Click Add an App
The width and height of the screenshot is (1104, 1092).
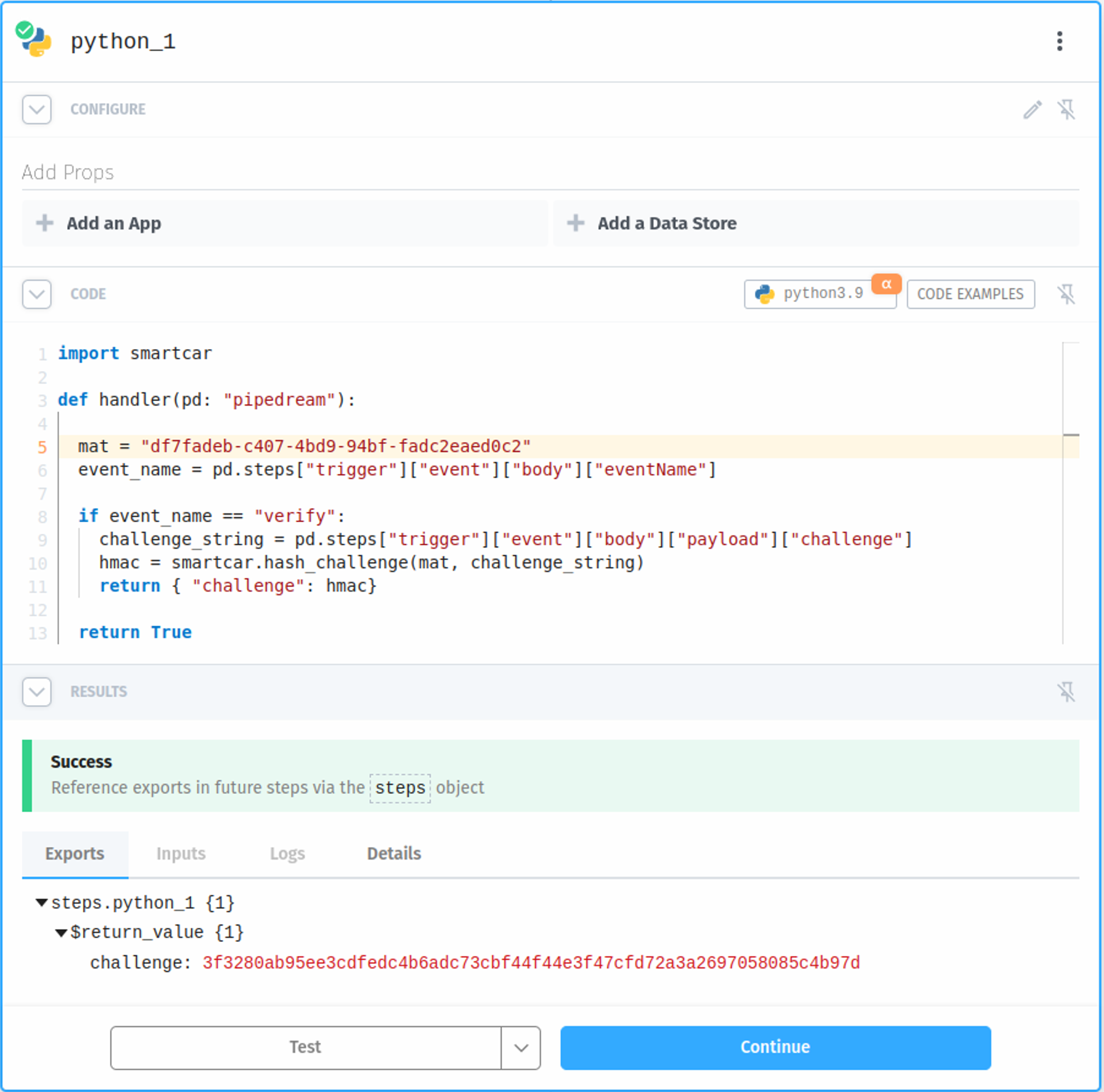284,223
